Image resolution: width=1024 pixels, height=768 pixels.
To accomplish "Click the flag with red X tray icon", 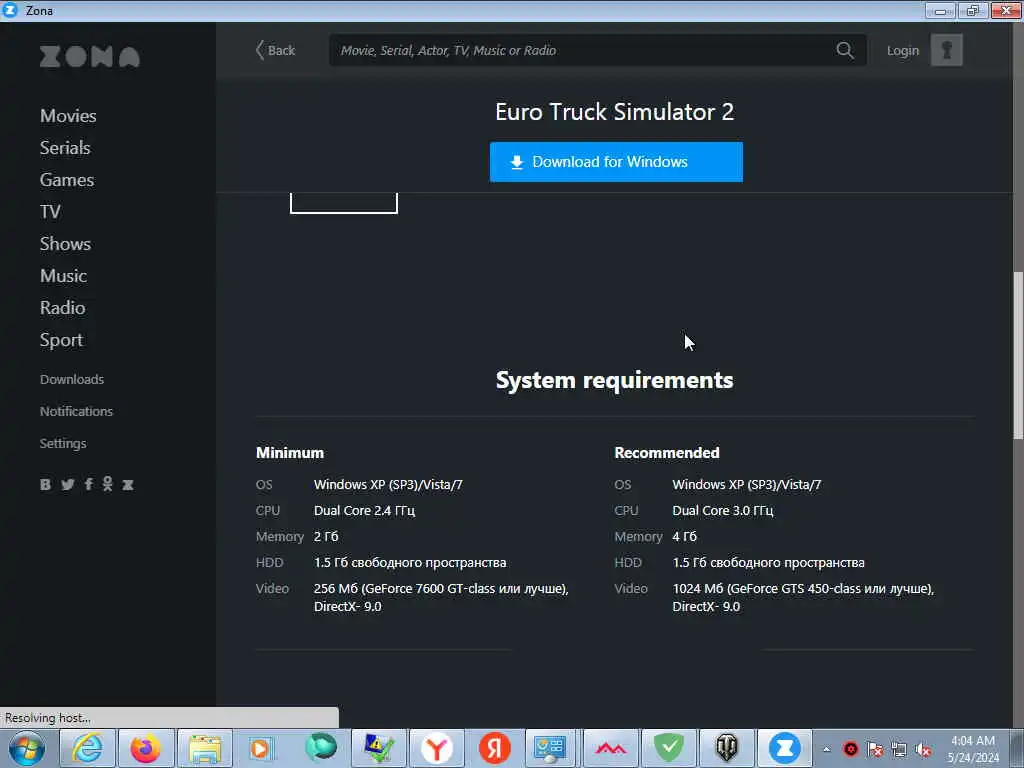I will 875,750.
